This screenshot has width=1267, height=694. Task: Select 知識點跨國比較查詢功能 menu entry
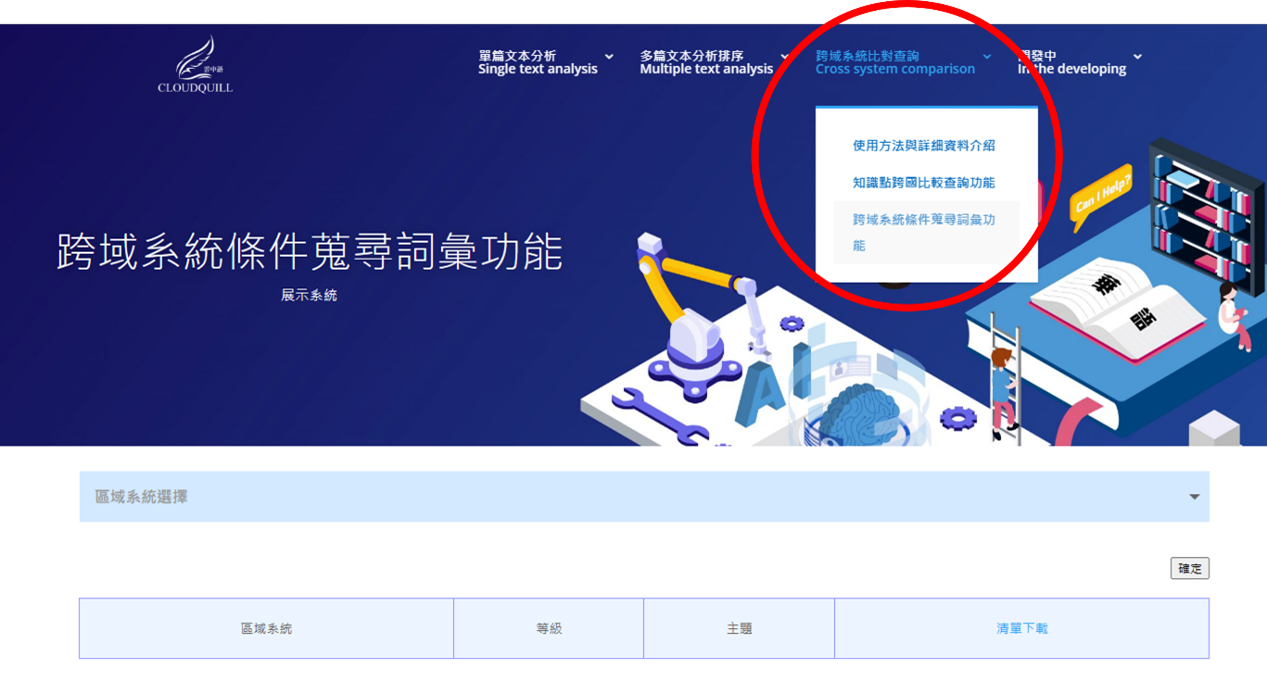click(x=924, y=182)
